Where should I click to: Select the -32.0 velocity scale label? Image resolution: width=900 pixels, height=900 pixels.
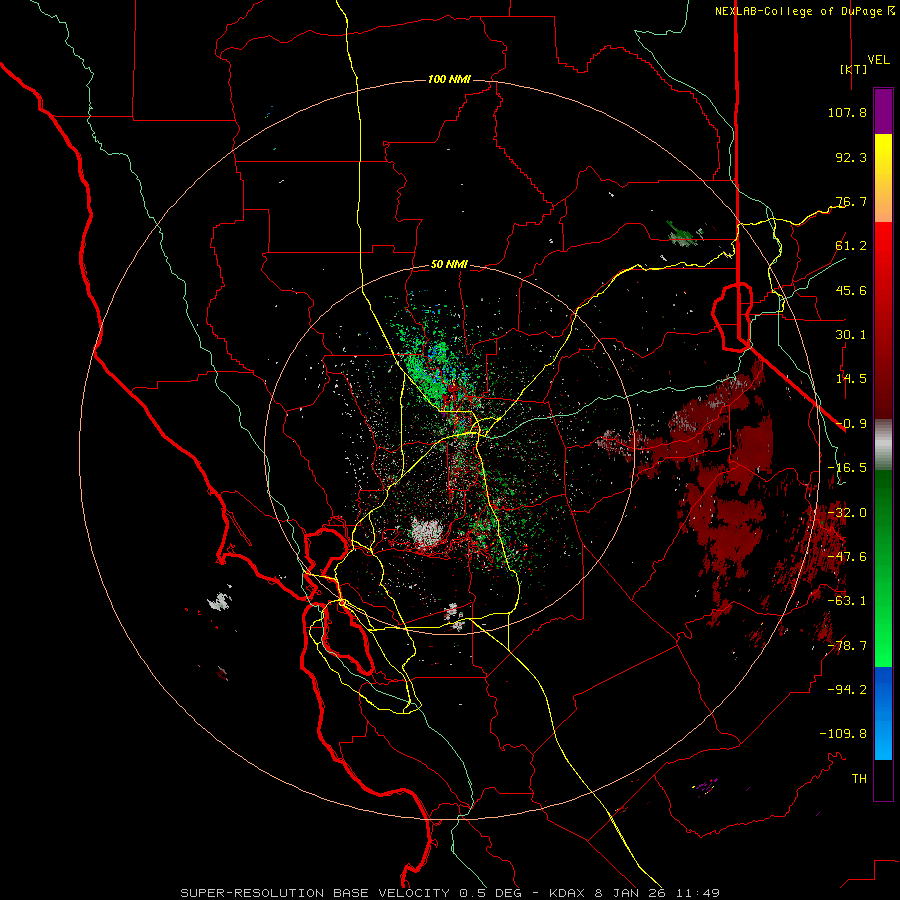coord(847,513)
